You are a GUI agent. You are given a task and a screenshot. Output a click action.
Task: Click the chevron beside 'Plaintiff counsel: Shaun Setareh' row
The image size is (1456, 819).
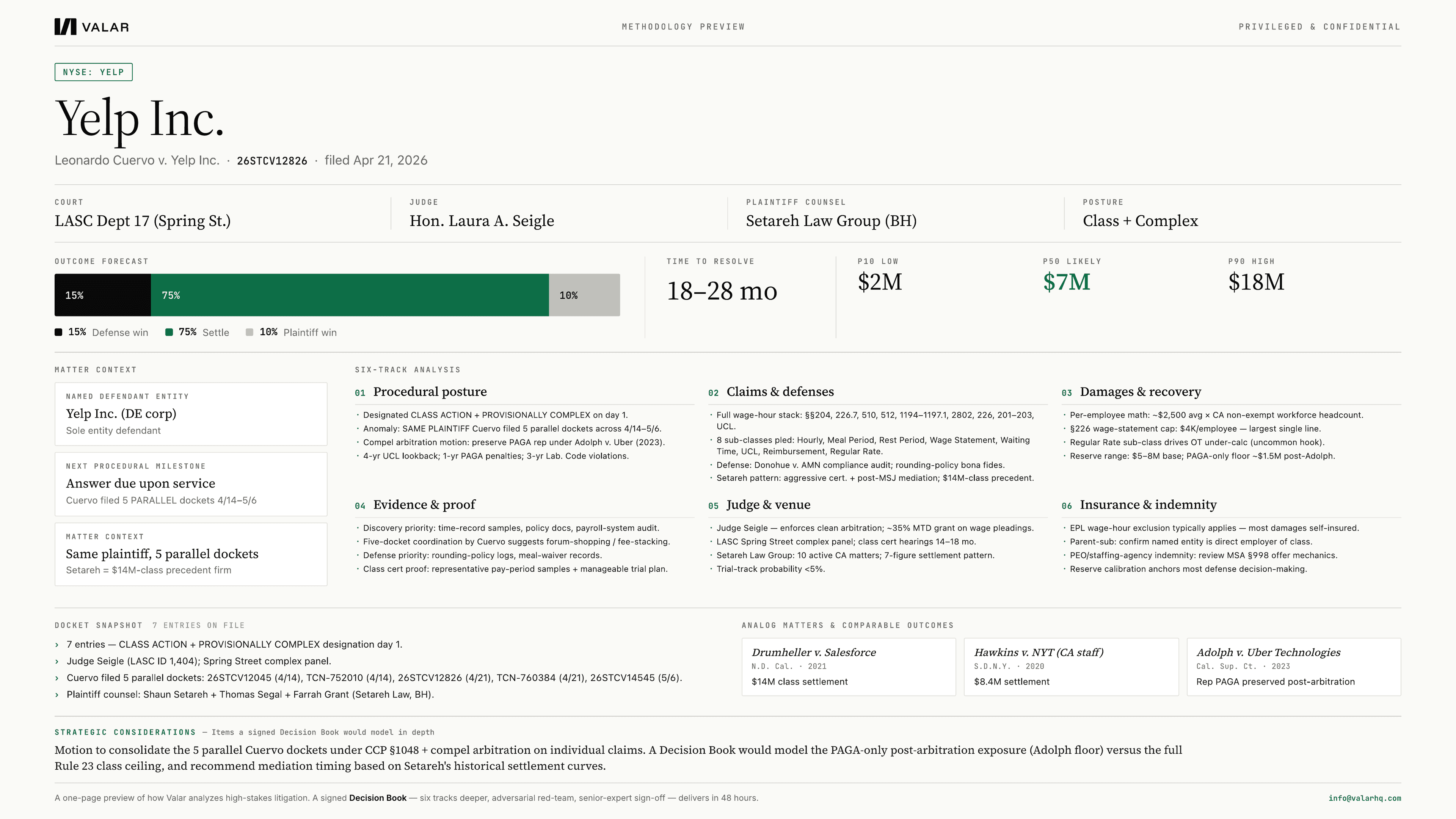coord(56,695)
